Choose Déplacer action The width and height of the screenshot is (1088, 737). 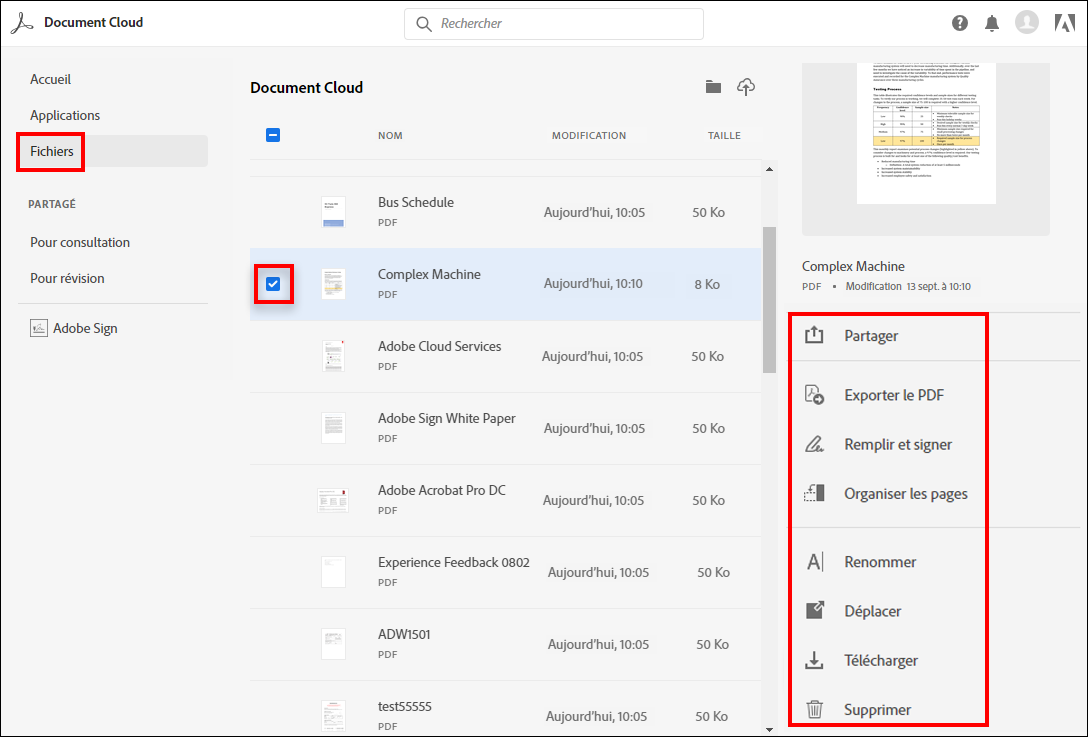coord(872,611)
